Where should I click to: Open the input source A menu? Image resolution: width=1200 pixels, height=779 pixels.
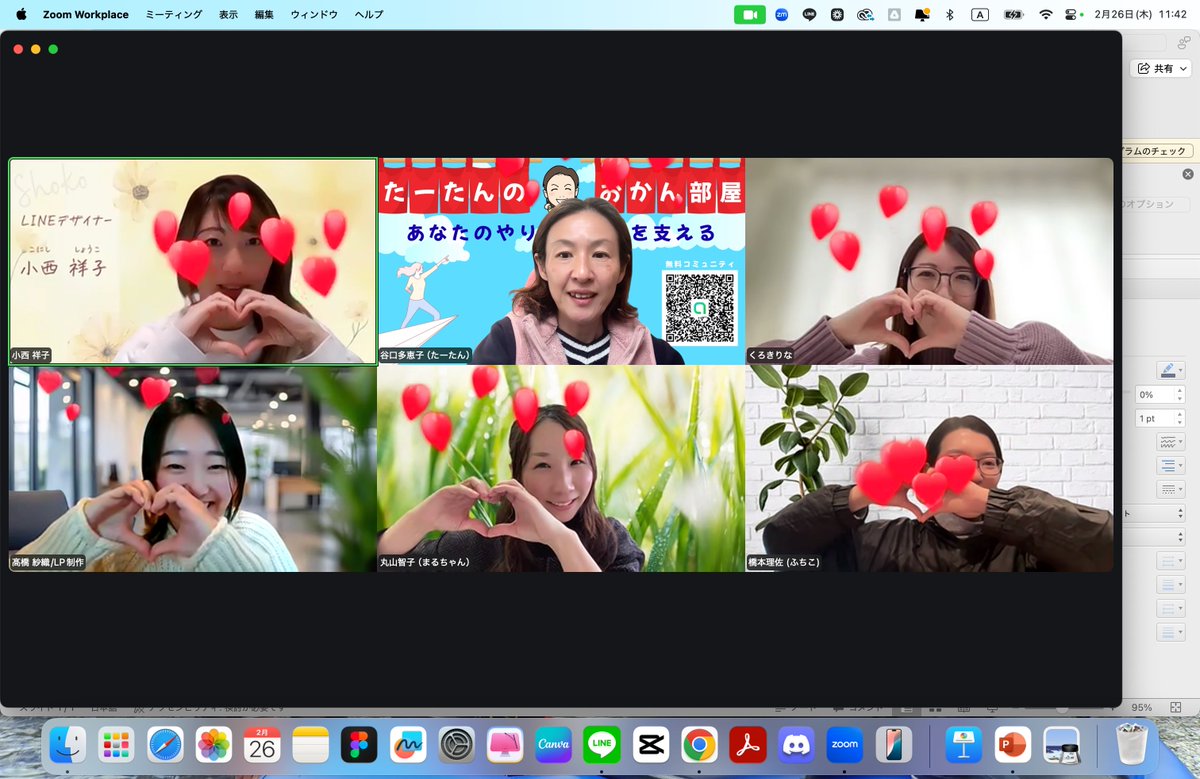[x=980, y=14]
